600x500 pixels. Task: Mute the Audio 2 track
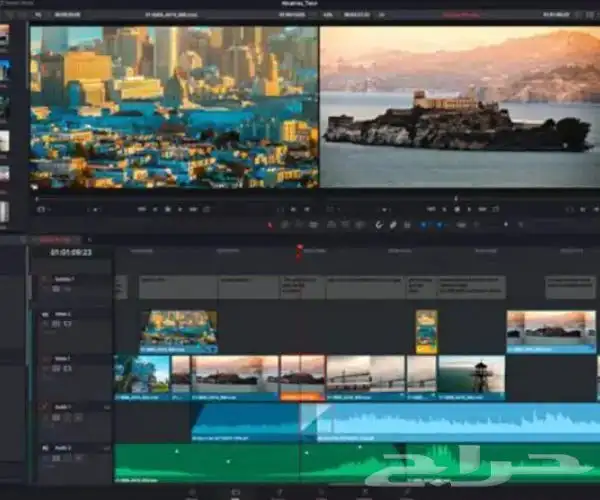coord(78,458)
